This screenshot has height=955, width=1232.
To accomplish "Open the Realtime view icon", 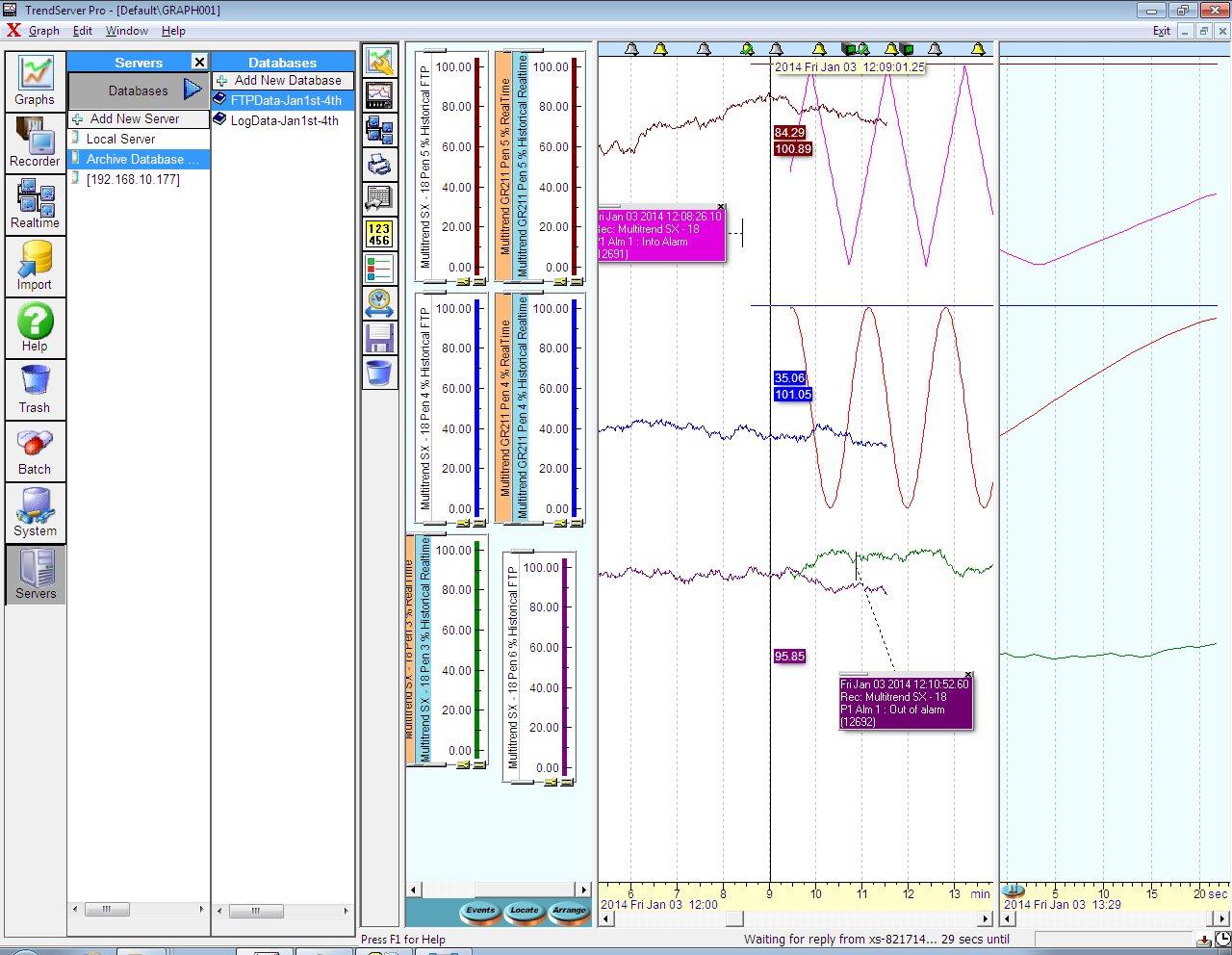I will (35, 201).
